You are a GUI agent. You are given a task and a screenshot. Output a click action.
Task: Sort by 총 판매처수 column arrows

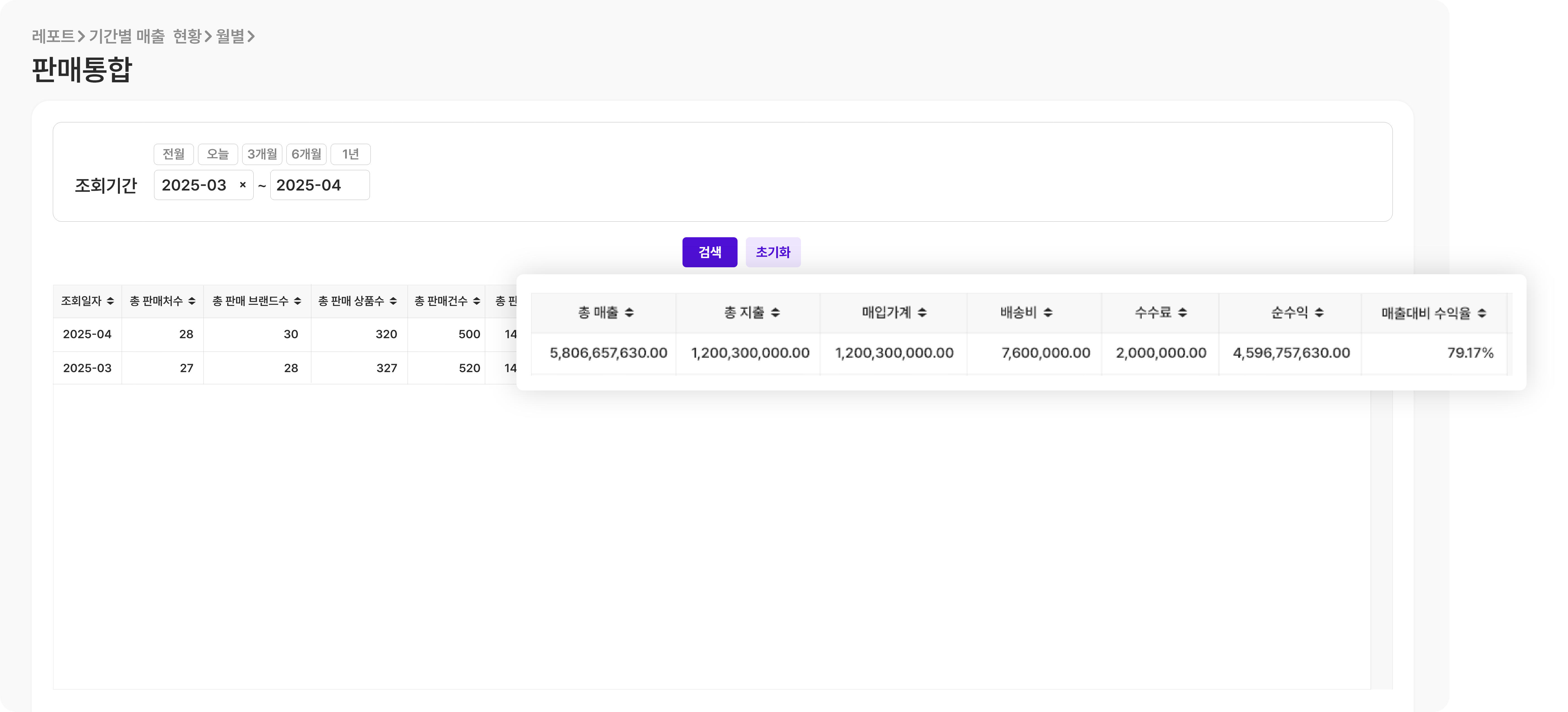click(192, 301)
